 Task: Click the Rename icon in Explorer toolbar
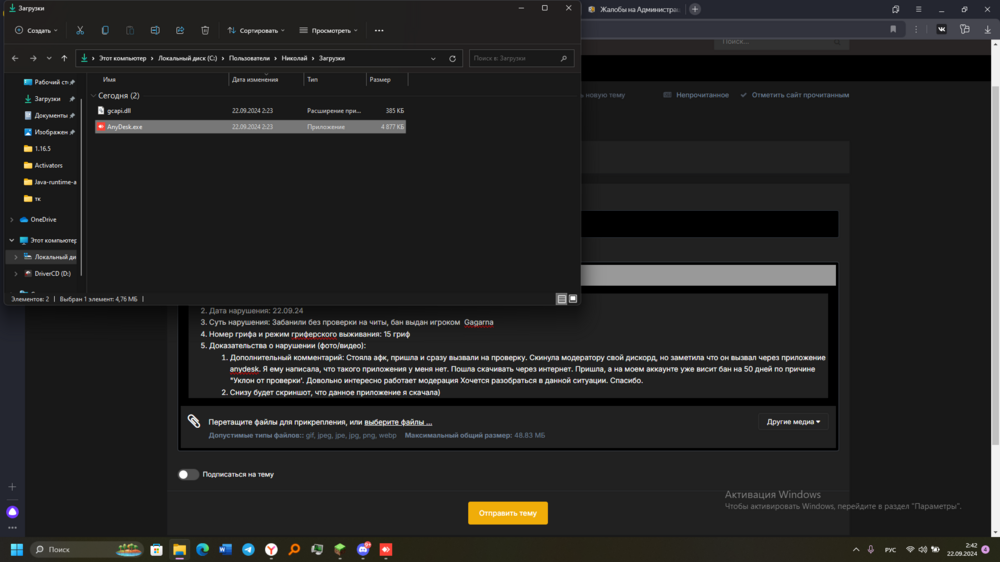(x=155, y=30)
